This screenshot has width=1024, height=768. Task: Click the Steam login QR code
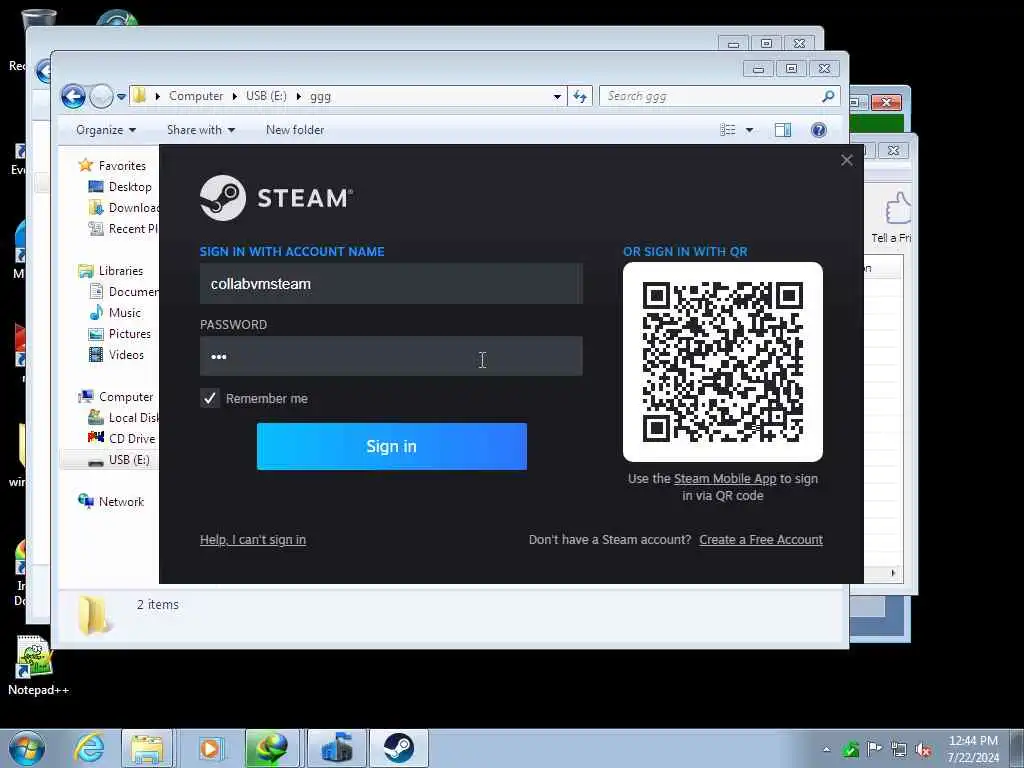pyautogui.click(x=723, y=362)
